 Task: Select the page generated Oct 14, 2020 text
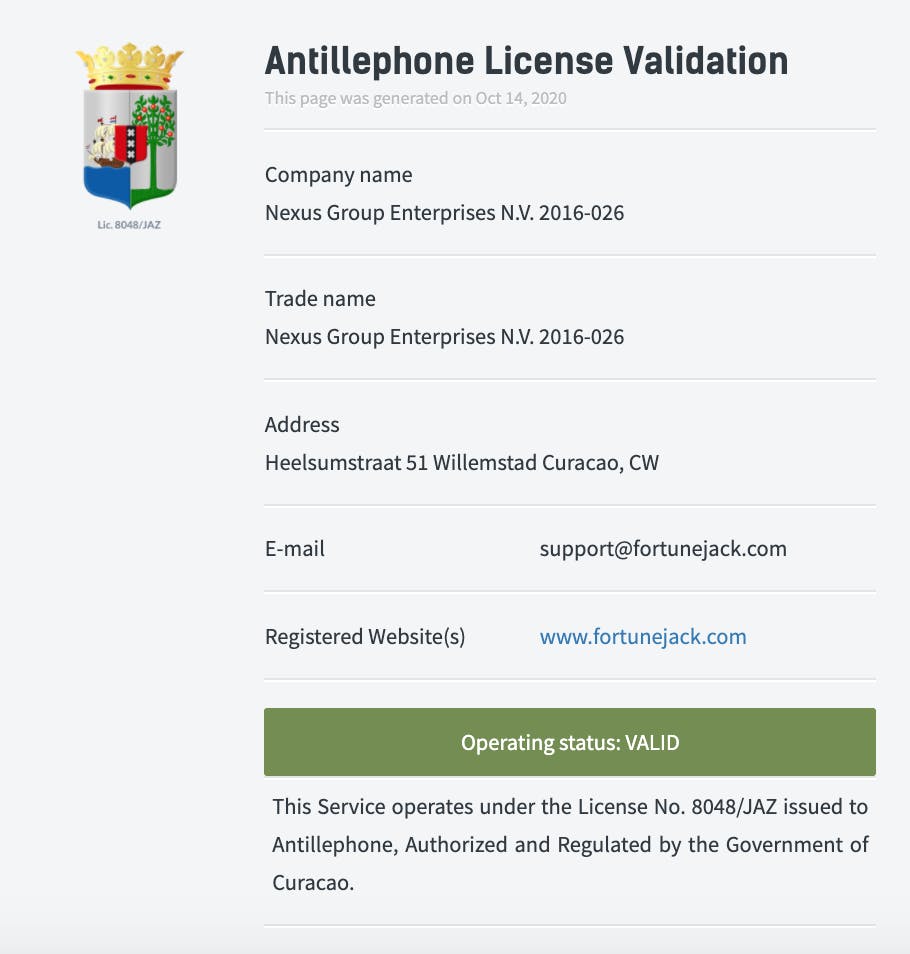(415, 98)
